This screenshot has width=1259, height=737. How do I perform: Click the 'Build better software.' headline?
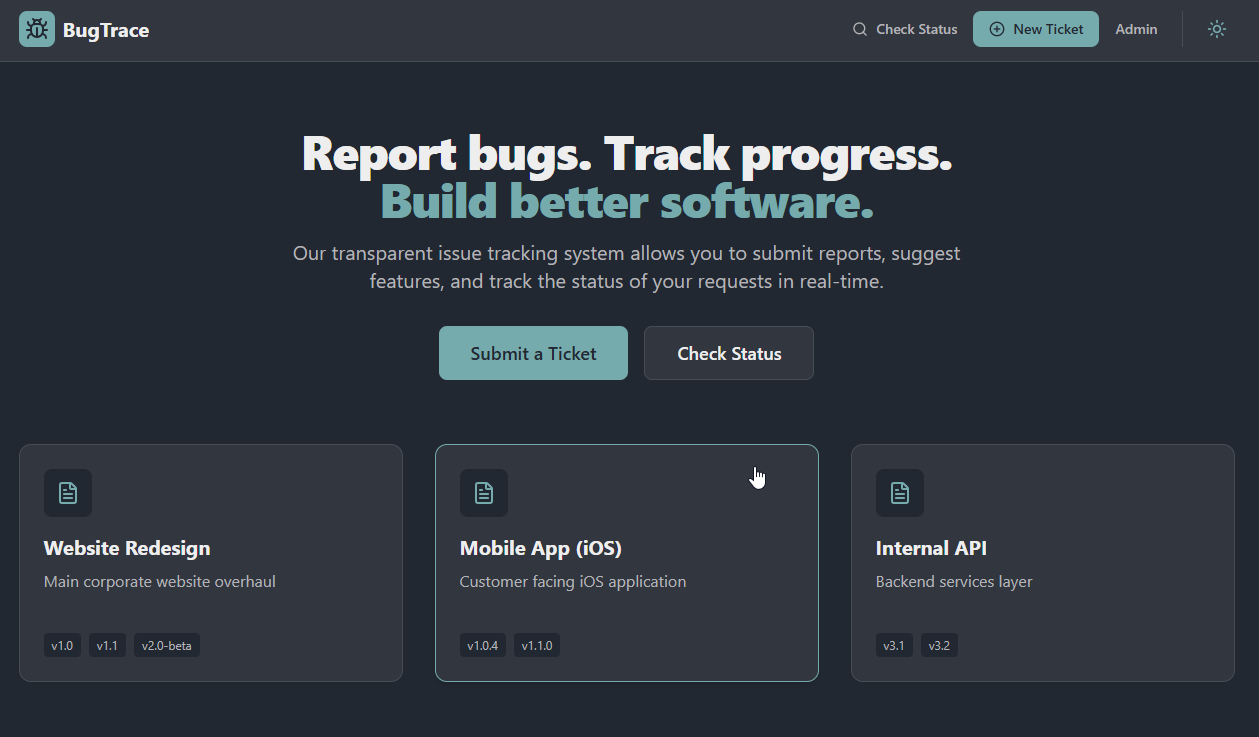coord(628,201)
